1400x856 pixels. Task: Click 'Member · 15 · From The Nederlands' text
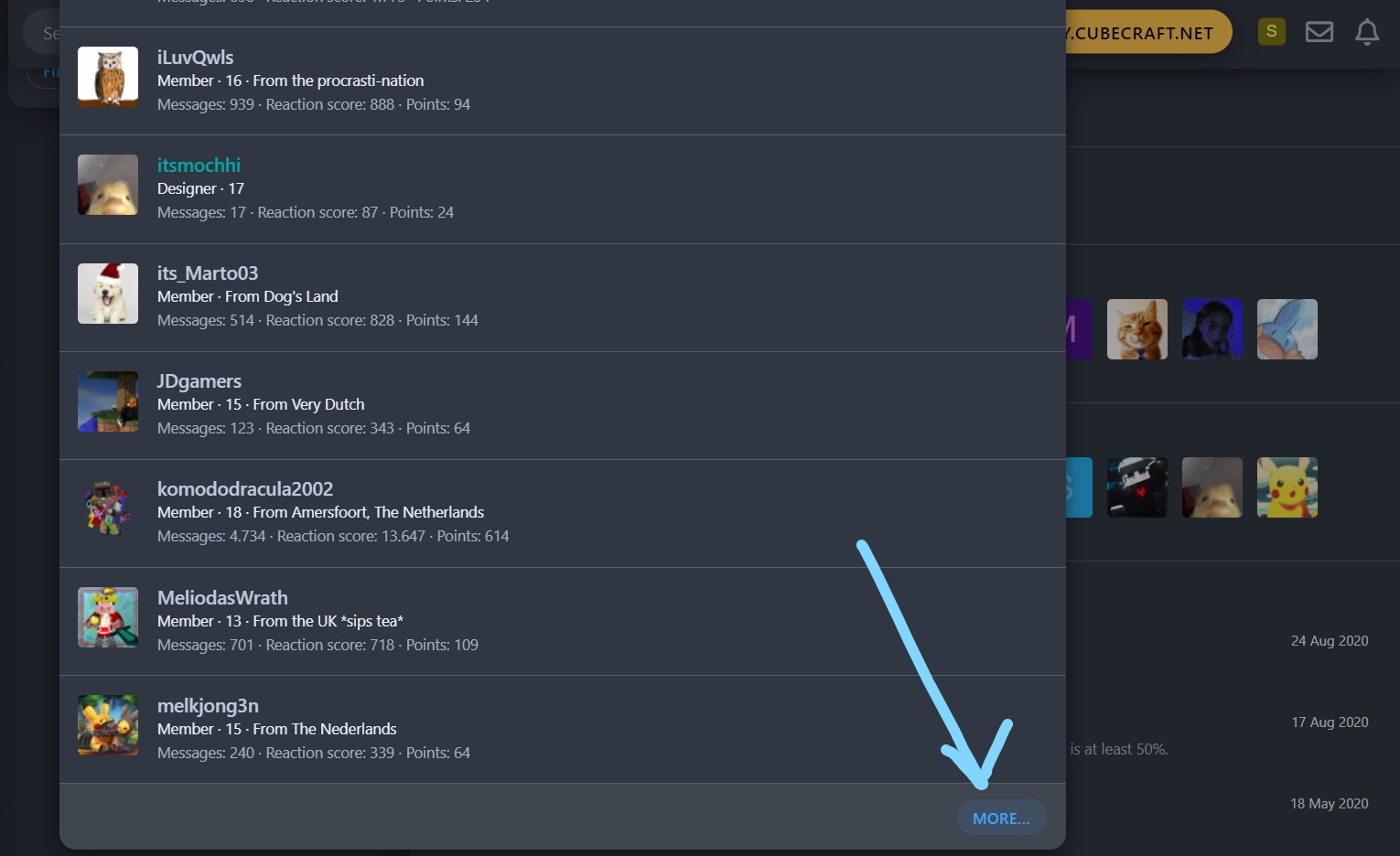[277, 729]
